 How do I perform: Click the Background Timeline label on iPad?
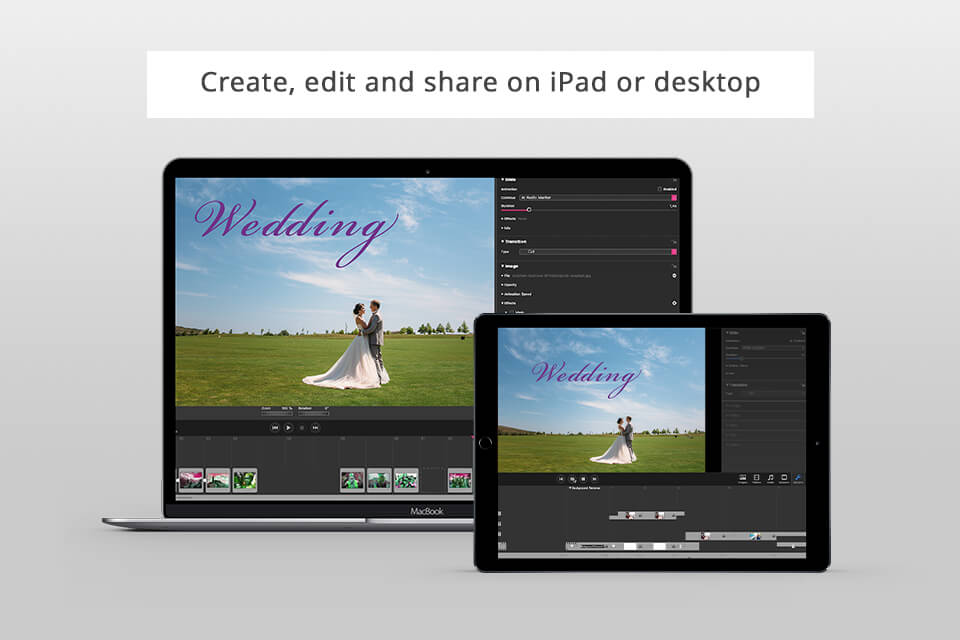coord(585,488)
